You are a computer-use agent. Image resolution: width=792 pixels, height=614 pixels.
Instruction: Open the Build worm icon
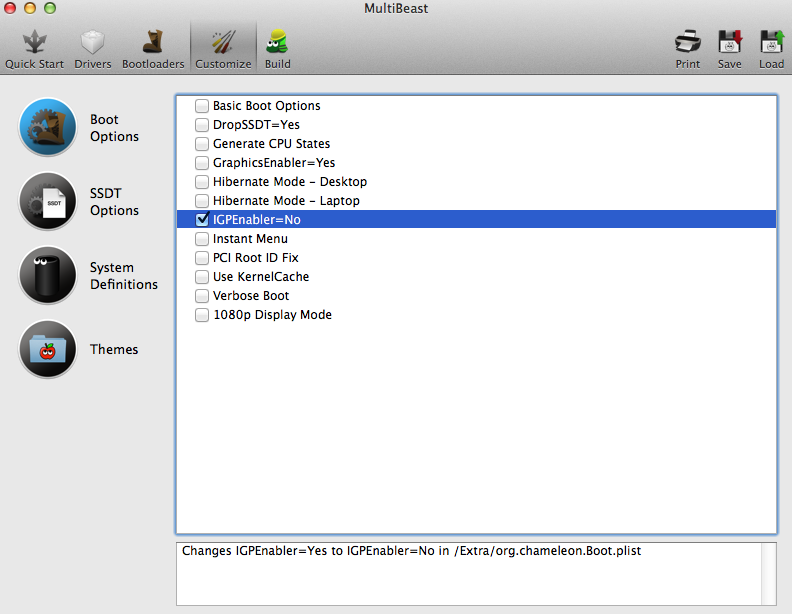277,41
